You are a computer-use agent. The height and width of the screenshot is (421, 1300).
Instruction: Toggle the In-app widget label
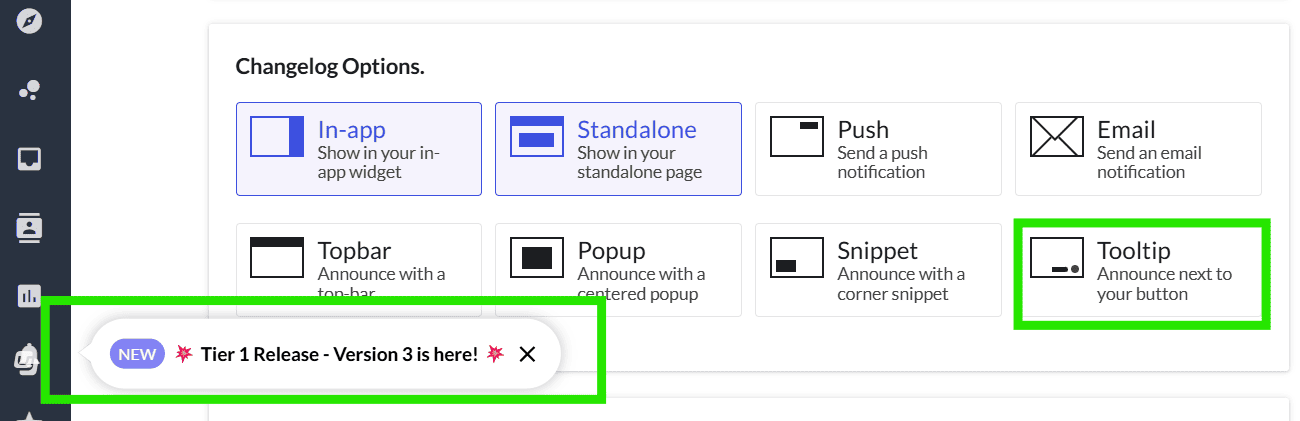[359, 149]
